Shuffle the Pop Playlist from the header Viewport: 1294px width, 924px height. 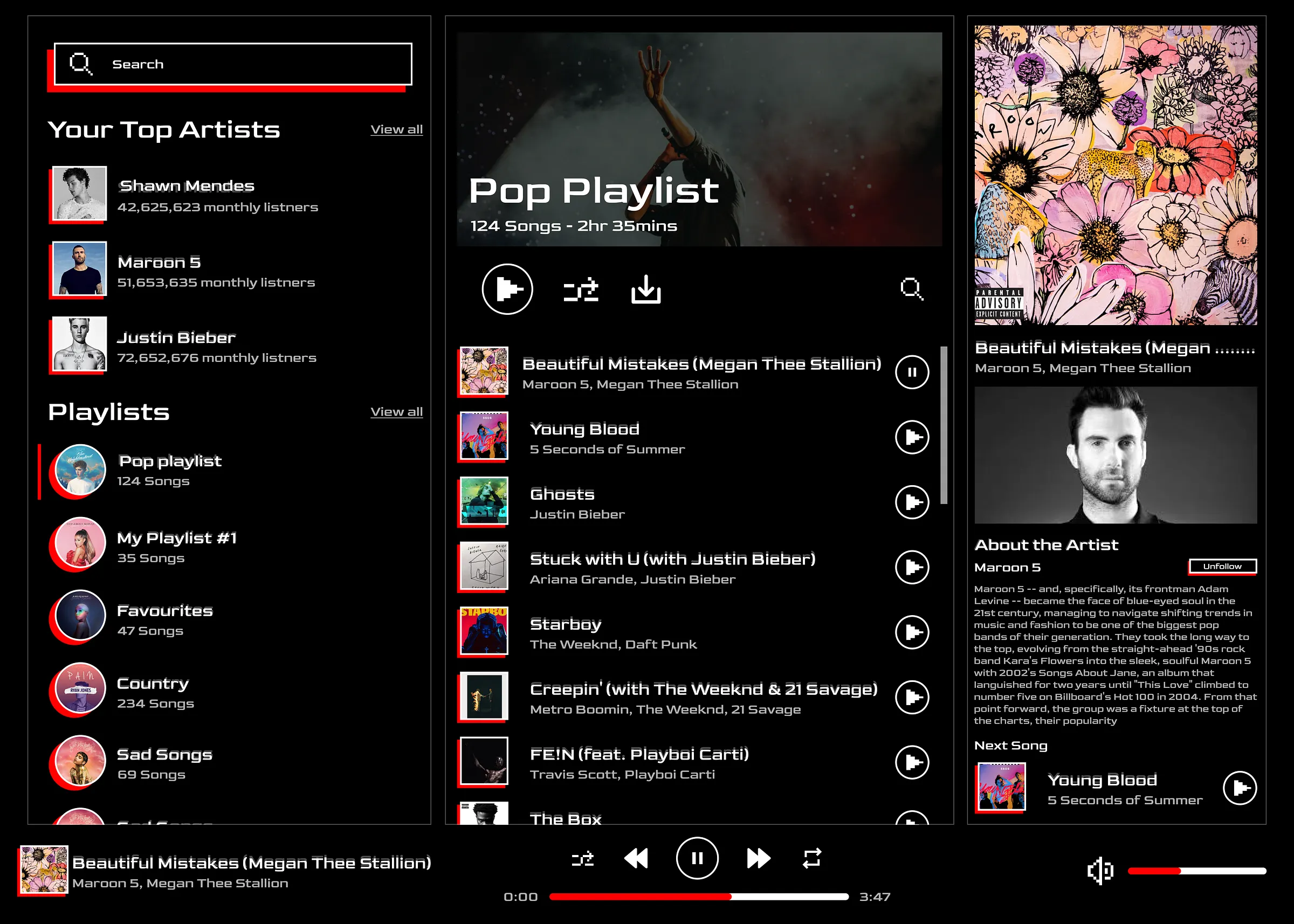[x=581, y=289]
